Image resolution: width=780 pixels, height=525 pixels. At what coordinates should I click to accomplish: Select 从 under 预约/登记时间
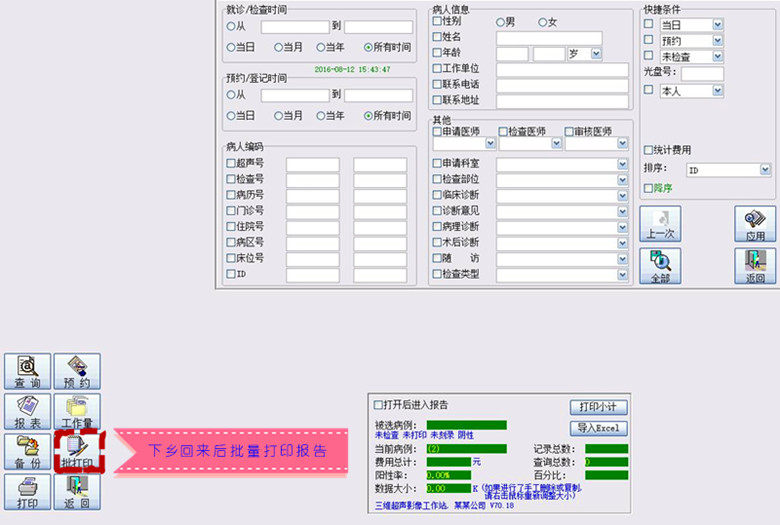tap(231, 94)
